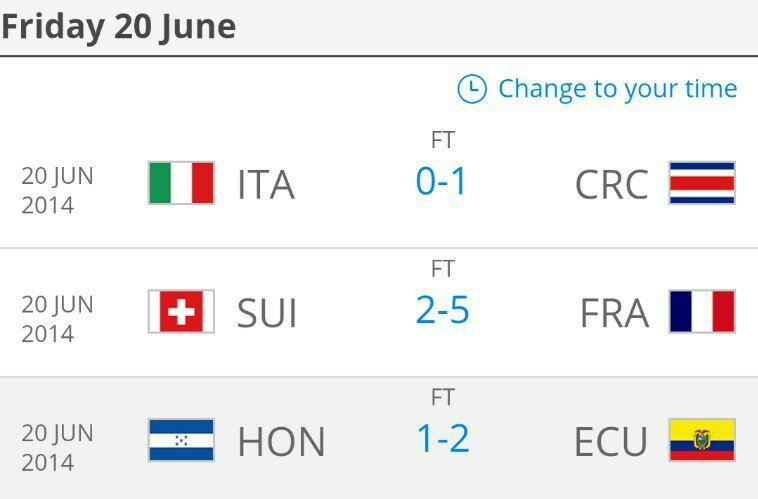This screenshot has width=758, height=499.
Task: Select the ECU team name
Action: pyautogui.click(x=611, y=441)
